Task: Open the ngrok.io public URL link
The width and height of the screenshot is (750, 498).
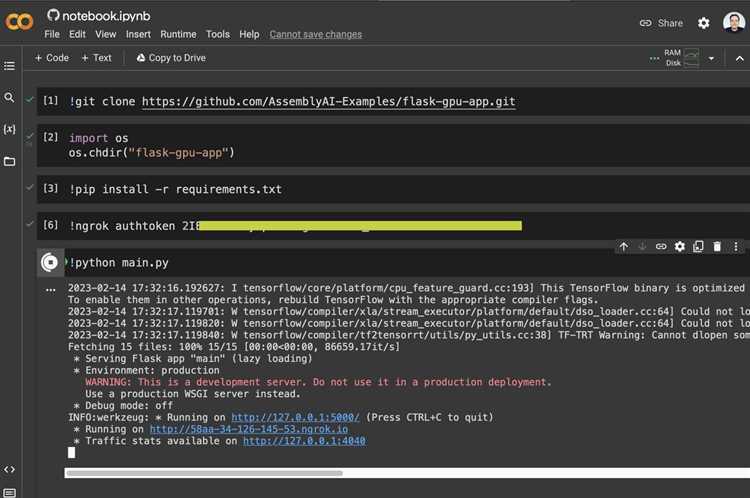Action: click(x=249, y=429)
